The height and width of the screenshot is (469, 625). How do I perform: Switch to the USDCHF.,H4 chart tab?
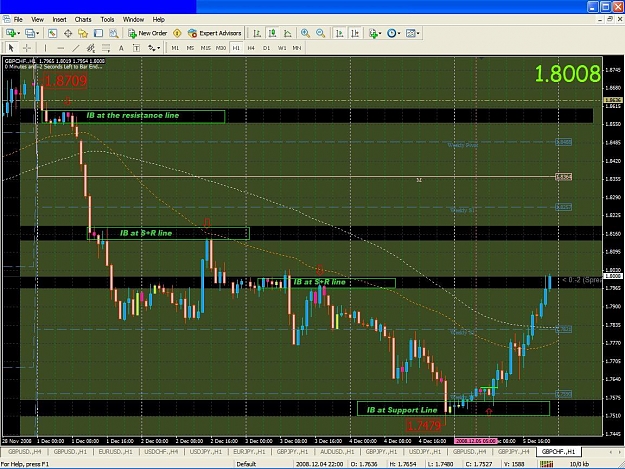(x=161, y=452)
